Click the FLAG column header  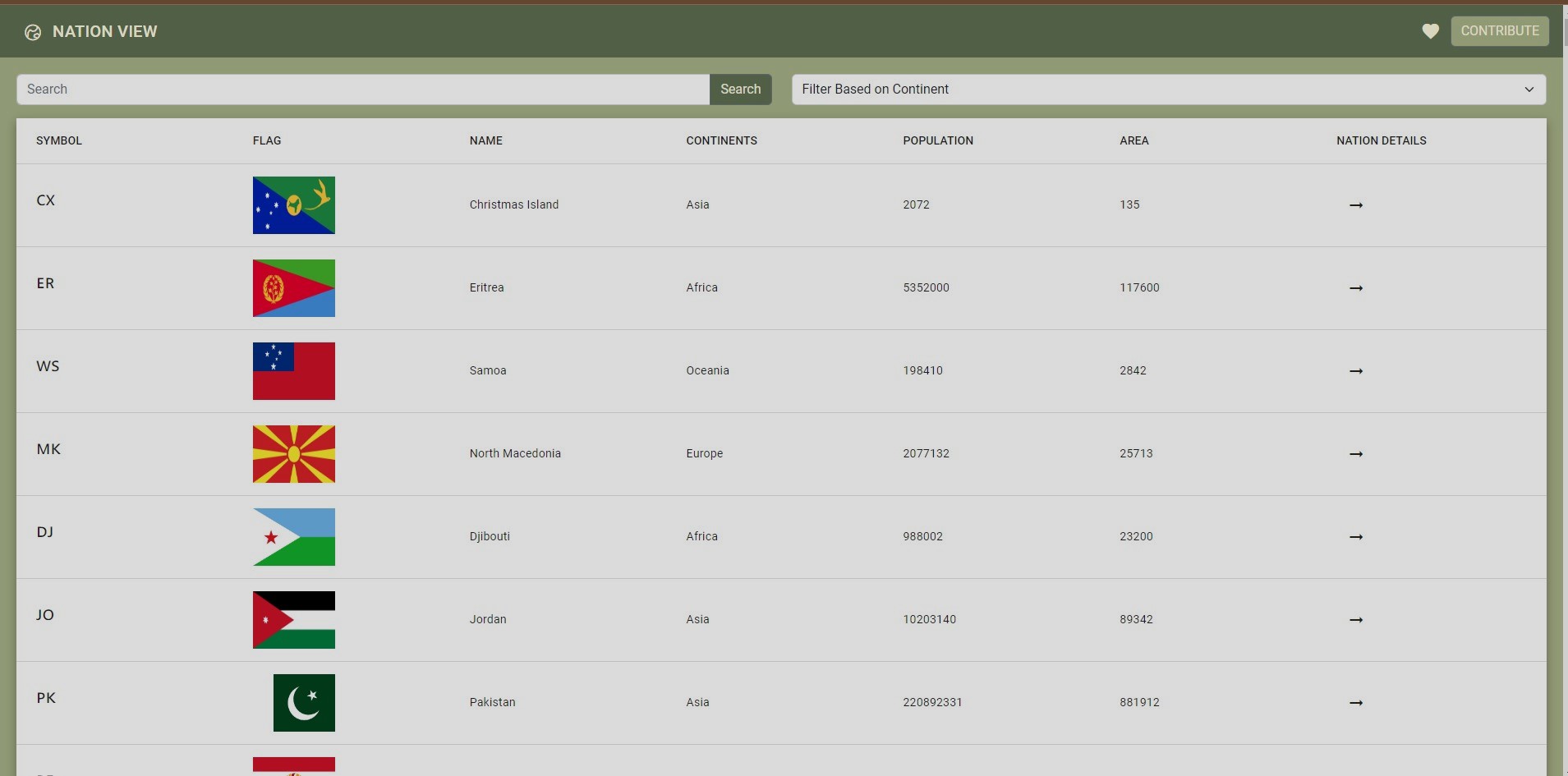(267, 140)
